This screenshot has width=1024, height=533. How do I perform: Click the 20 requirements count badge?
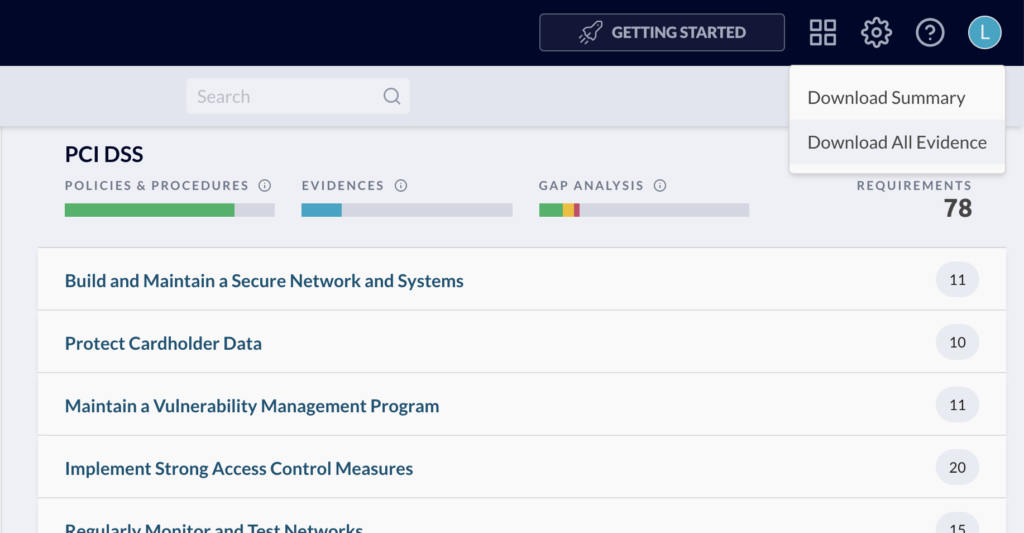point(957,468)
